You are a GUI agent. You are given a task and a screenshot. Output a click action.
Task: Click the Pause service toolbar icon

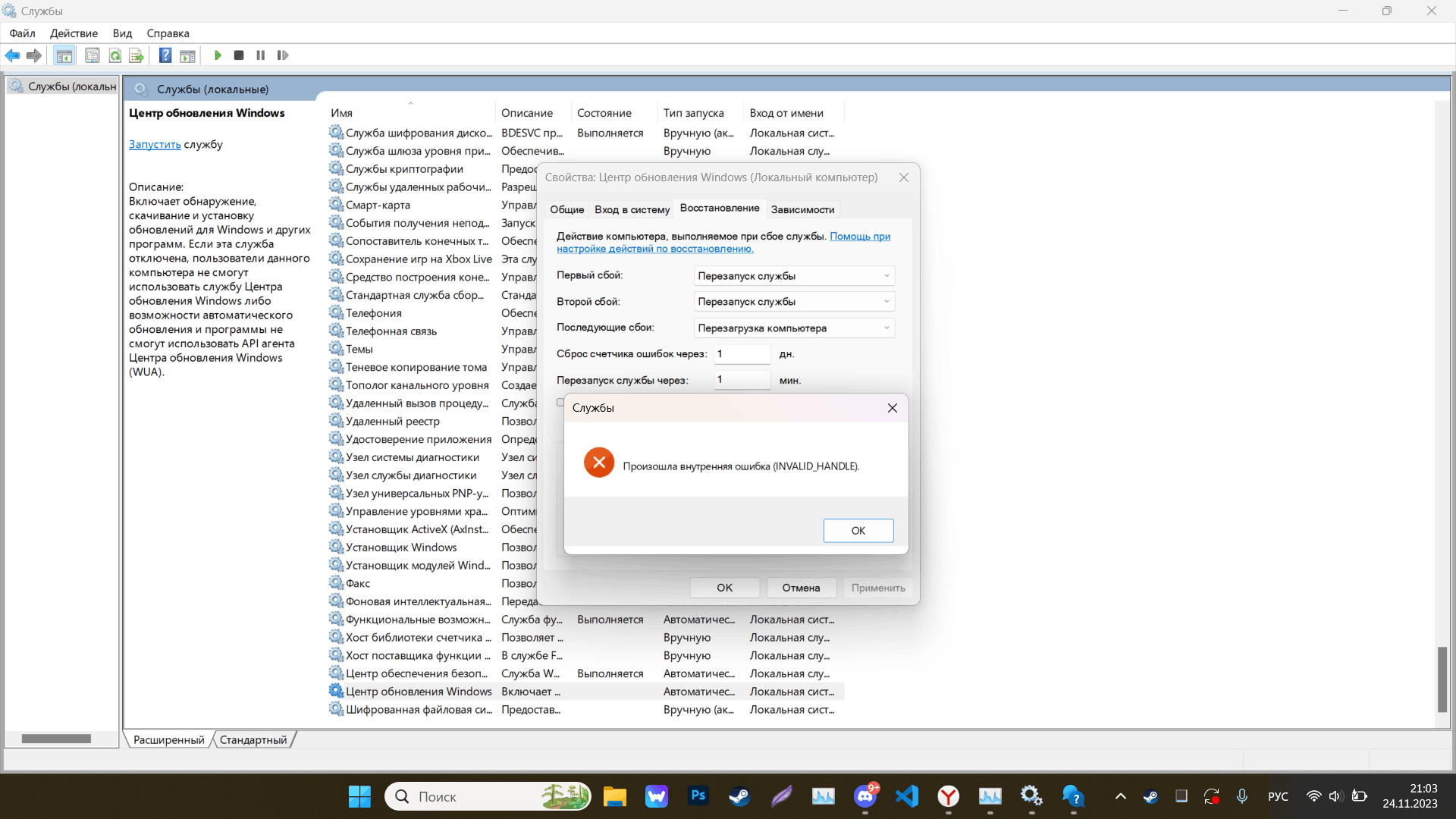coord(261,55)
